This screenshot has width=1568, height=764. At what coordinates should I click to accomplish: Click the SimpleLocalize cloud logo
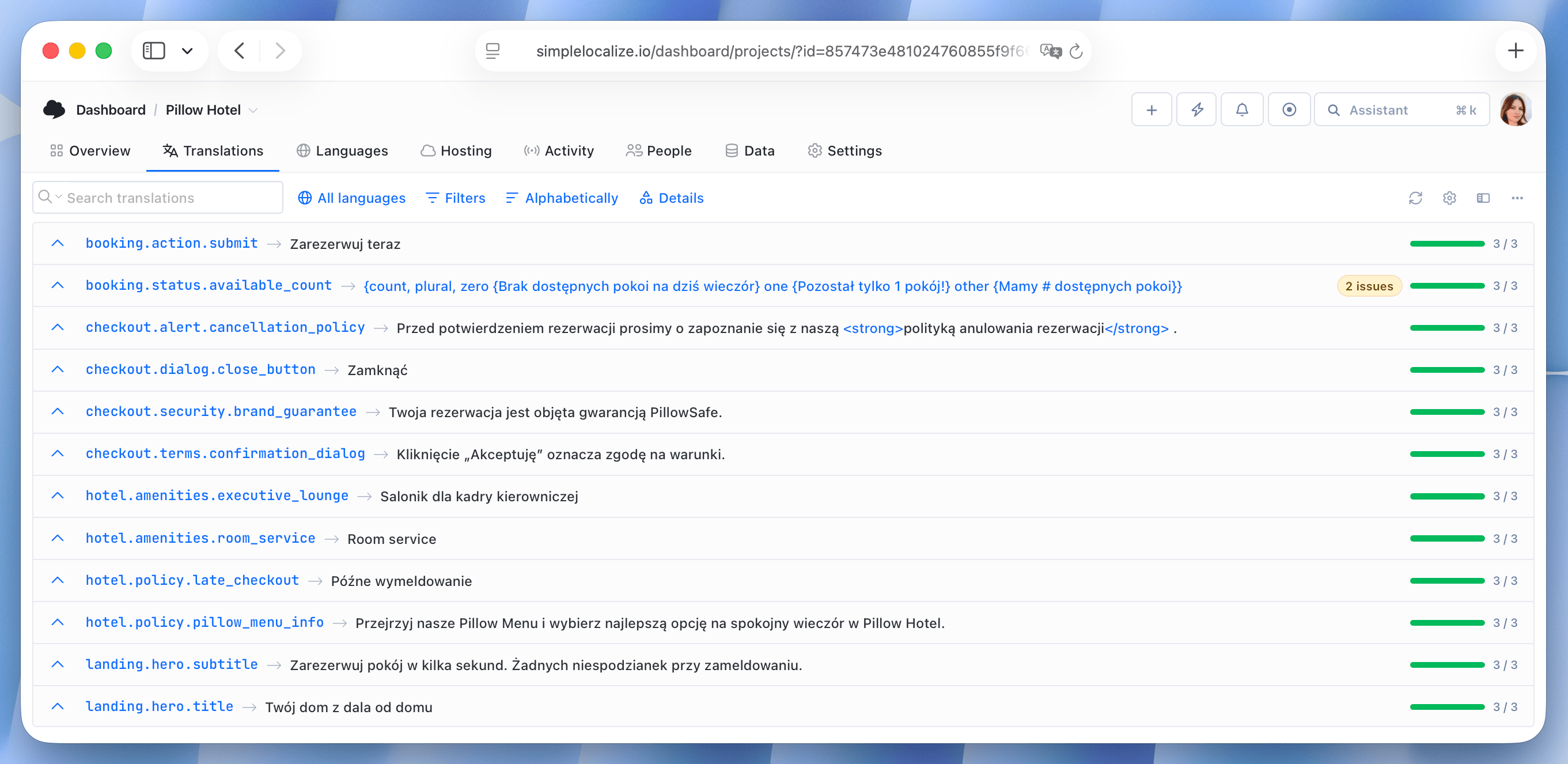[54, 109]
